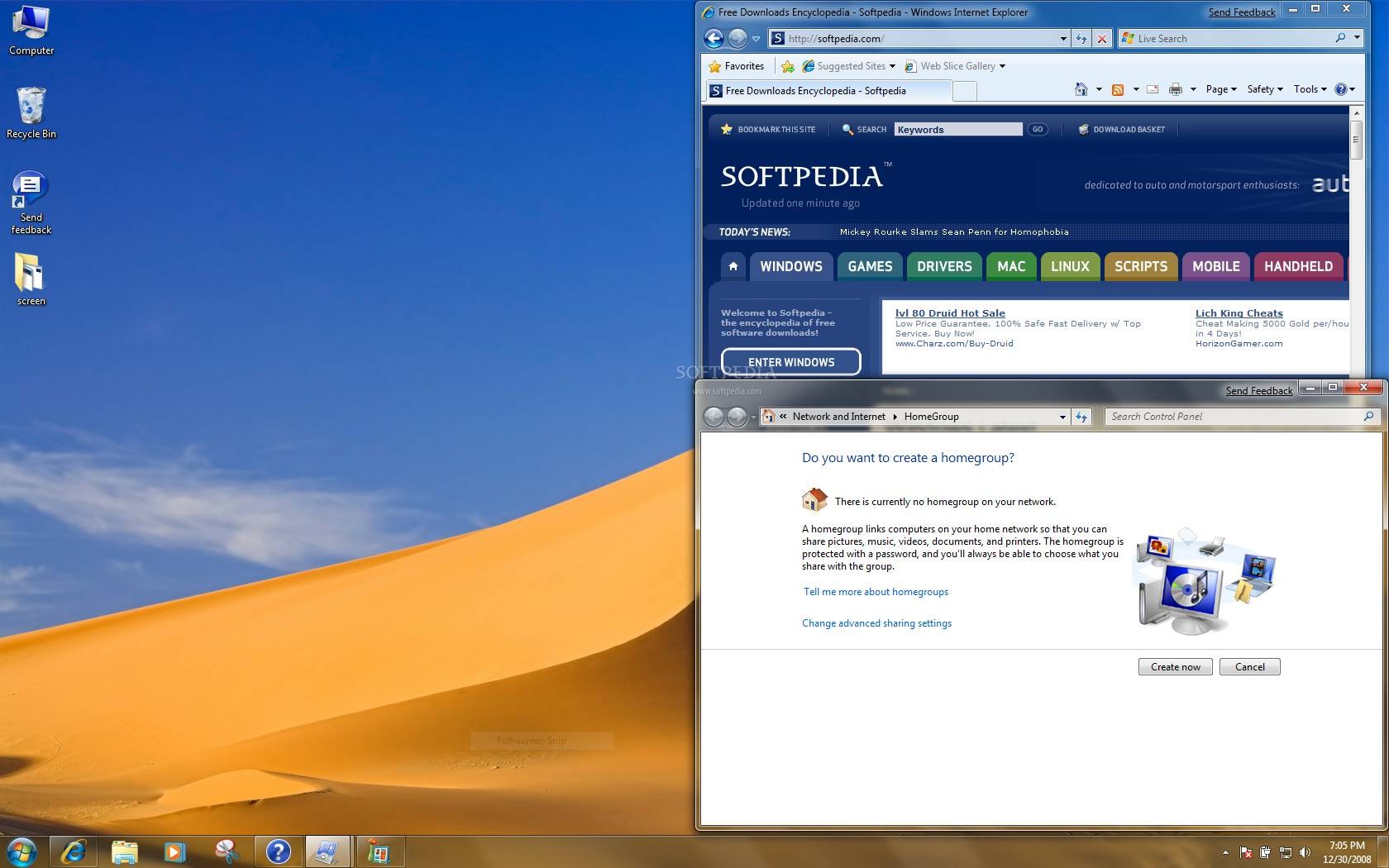1389x868 pixels.
Task: Open search provider options dropdown
Action: pos(1357,38)
